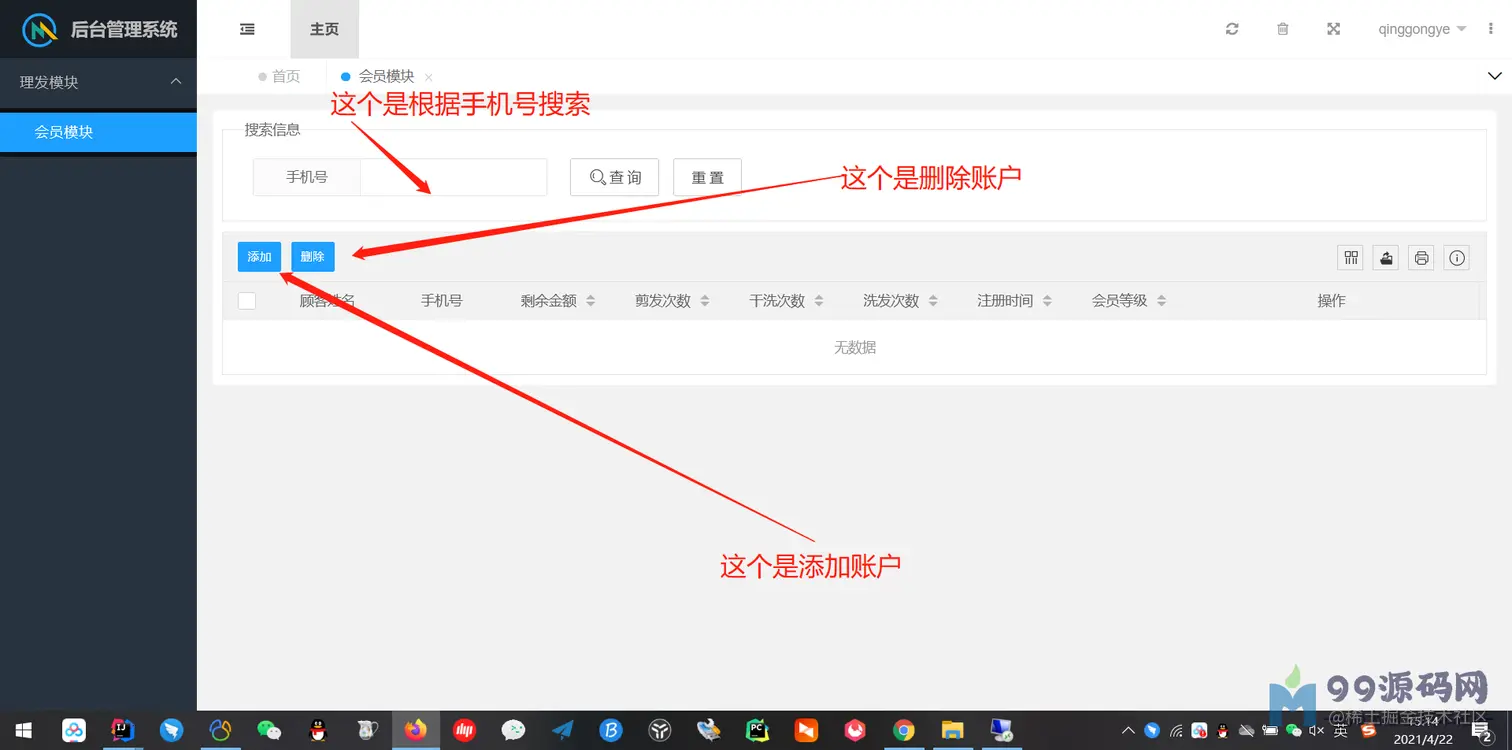Select 会员模块 in the sidebar
The height and width of the screenshot is (750, 1512).
click(98, 132)
